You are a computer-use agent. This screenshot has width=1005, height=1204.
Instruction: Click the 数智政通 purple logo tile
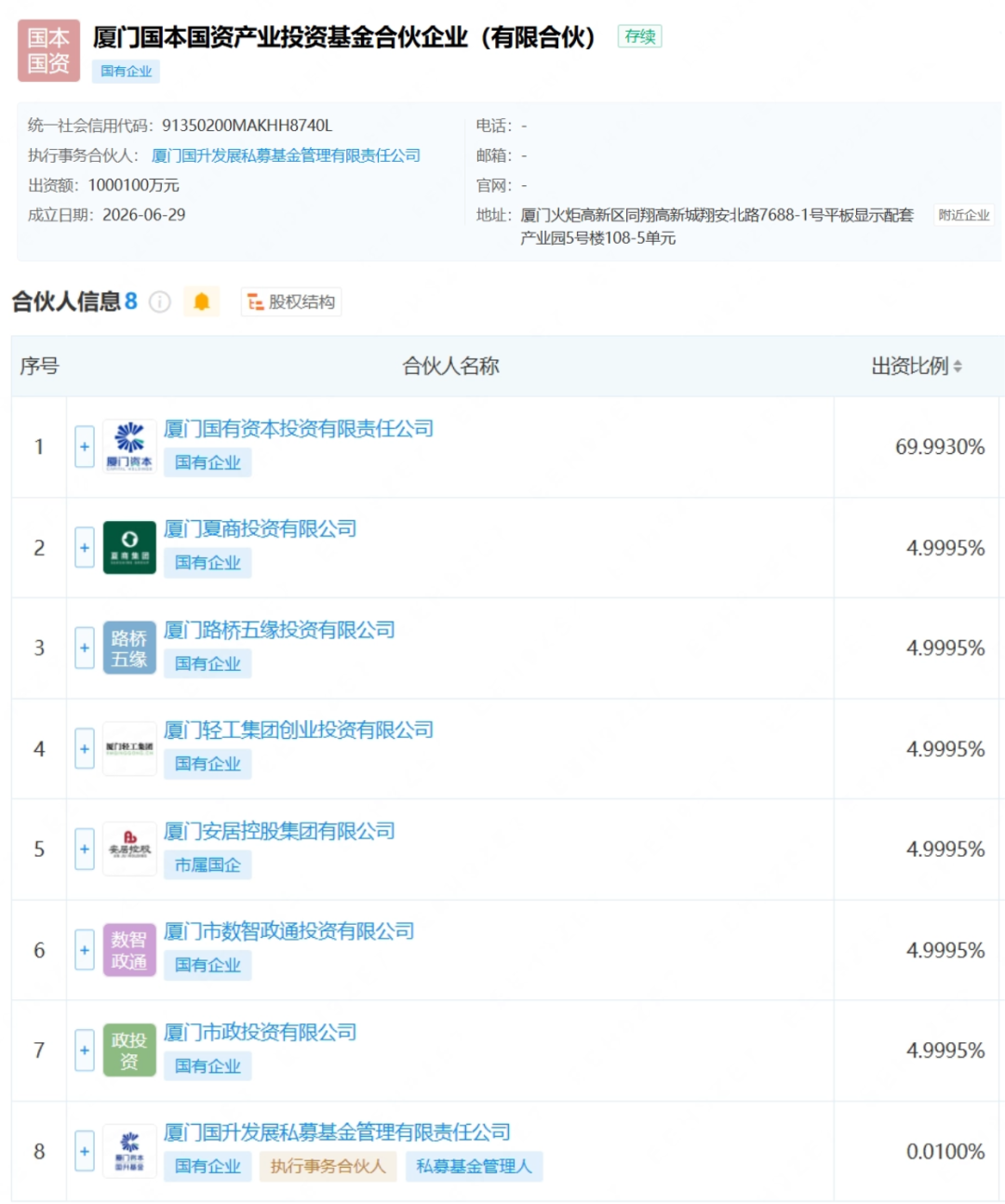pos(129,950)
